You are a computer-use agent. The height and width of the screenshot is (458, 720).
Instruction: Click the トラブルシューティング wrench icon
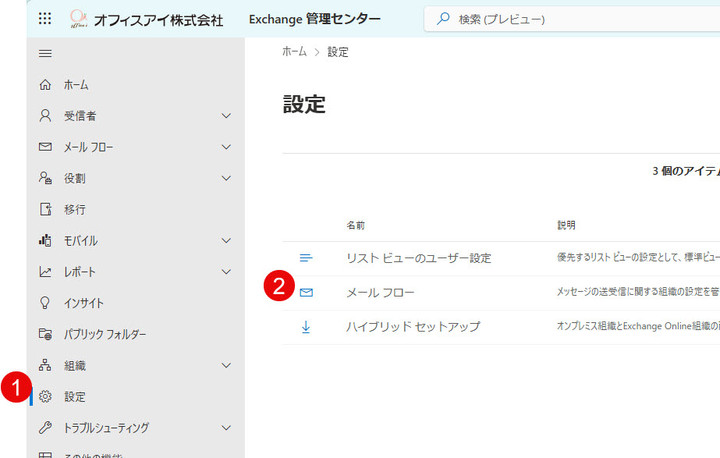pyautogui.click(x=45, y=428)
